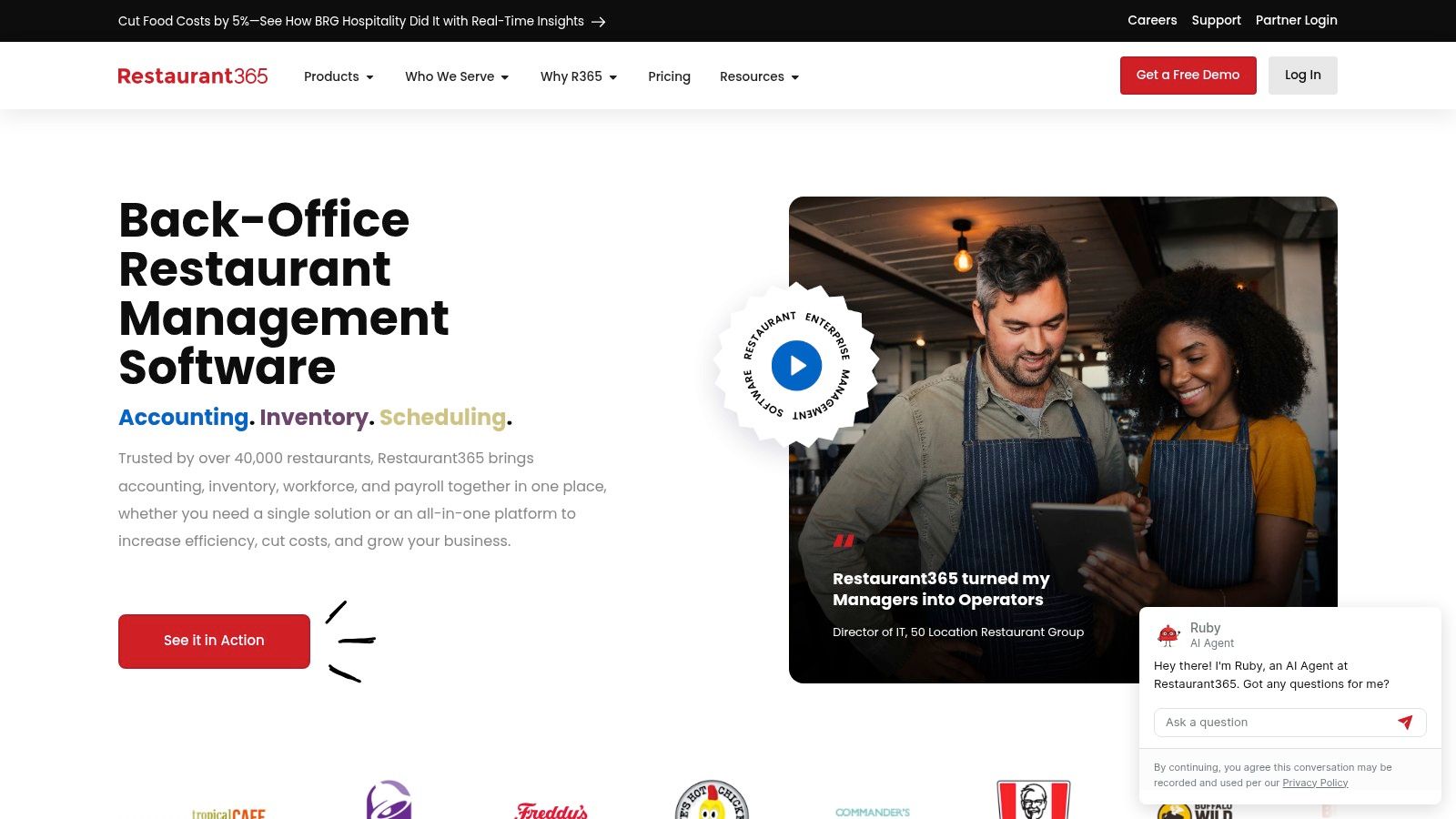Click the send message arrow in the chat widget
Viewport: 1456px width, 819px height.
click(1406, 722)
